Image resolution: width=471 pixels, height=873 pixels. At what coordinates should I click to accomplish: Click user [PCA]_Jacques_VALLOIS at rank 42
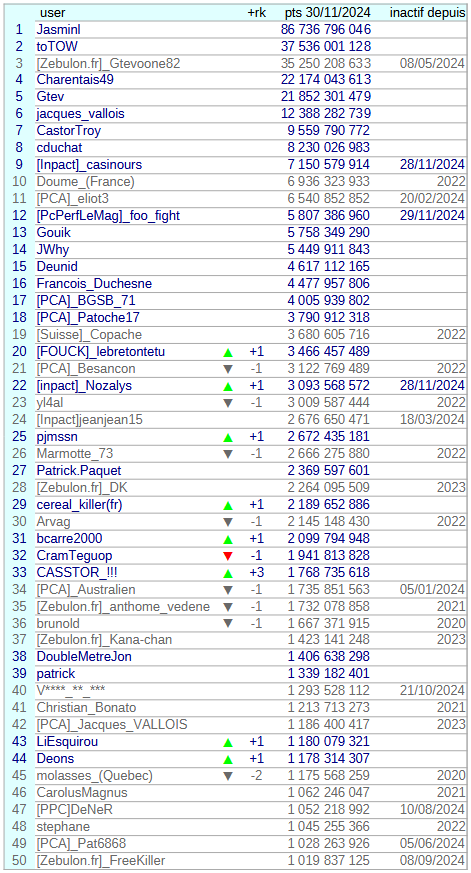pos(112,725)
